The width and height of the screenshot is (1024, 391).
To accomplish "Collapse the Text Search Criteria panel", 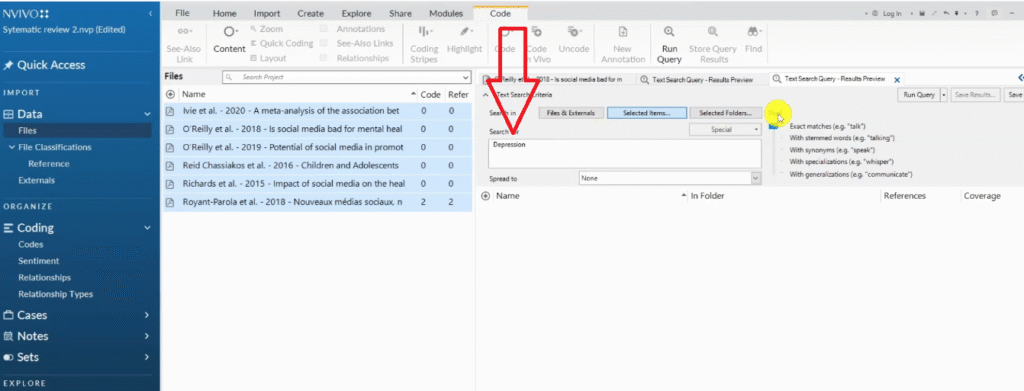I will click(485, 95).
